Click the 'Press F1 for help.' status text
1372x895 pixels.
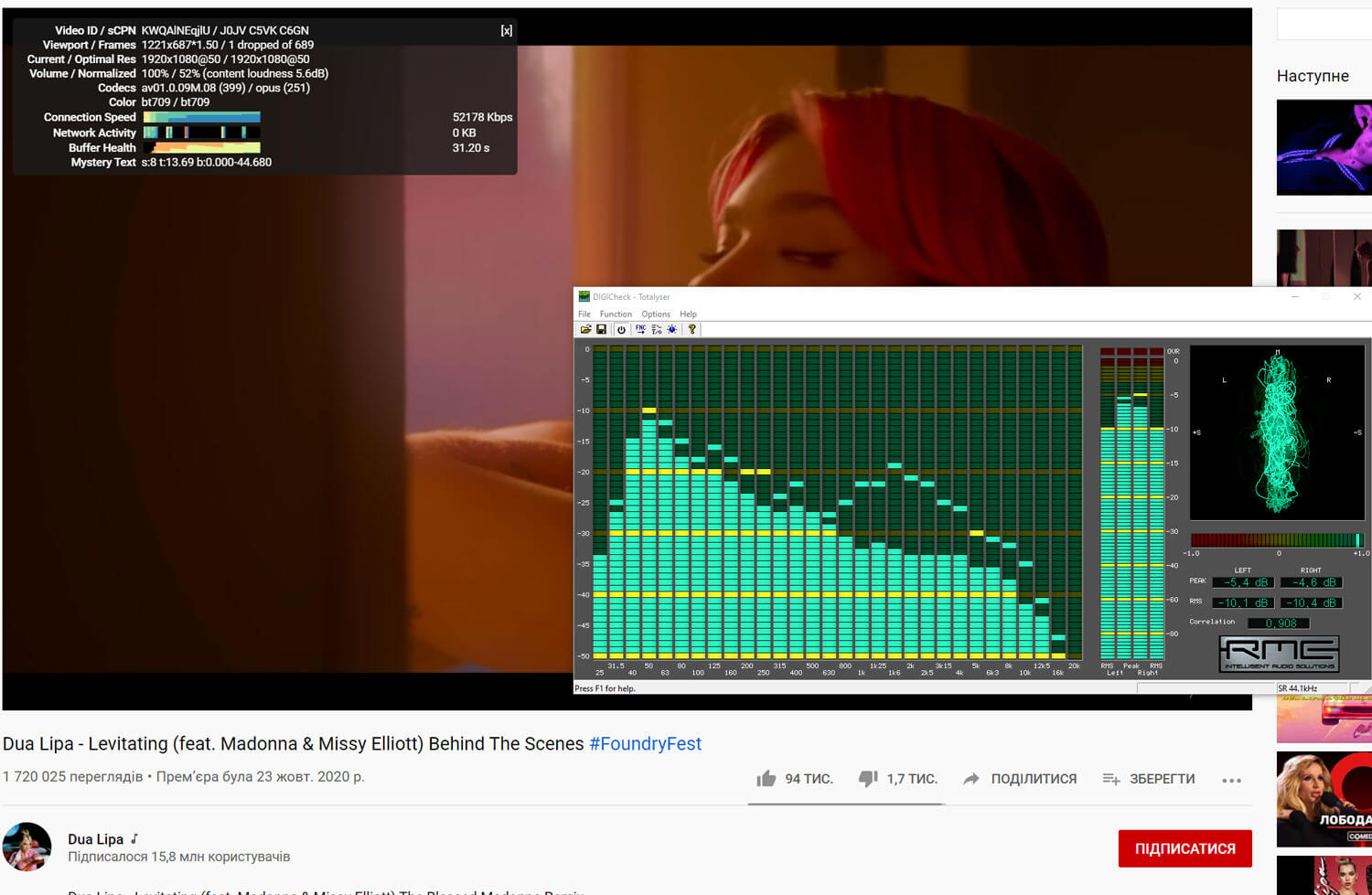point(605,688)
